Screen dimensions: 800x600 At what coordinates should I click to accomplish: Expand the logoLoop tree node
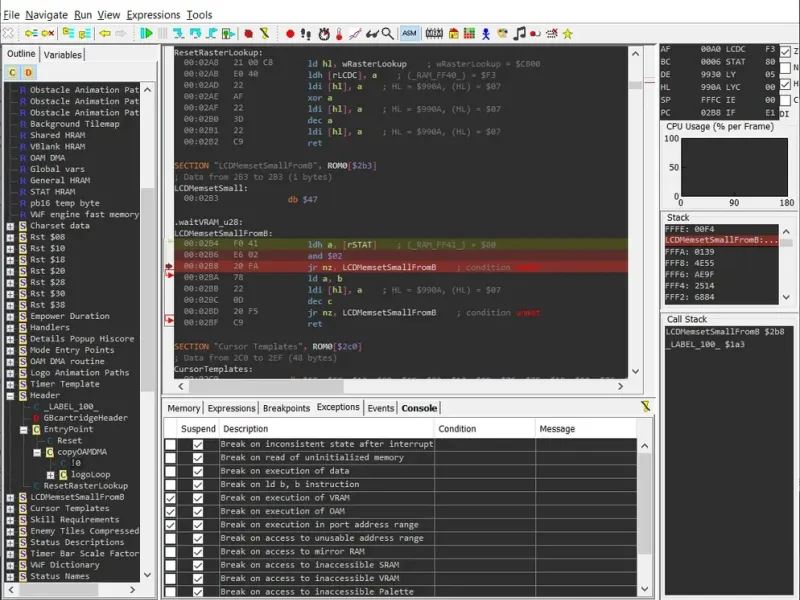[50, 474]
